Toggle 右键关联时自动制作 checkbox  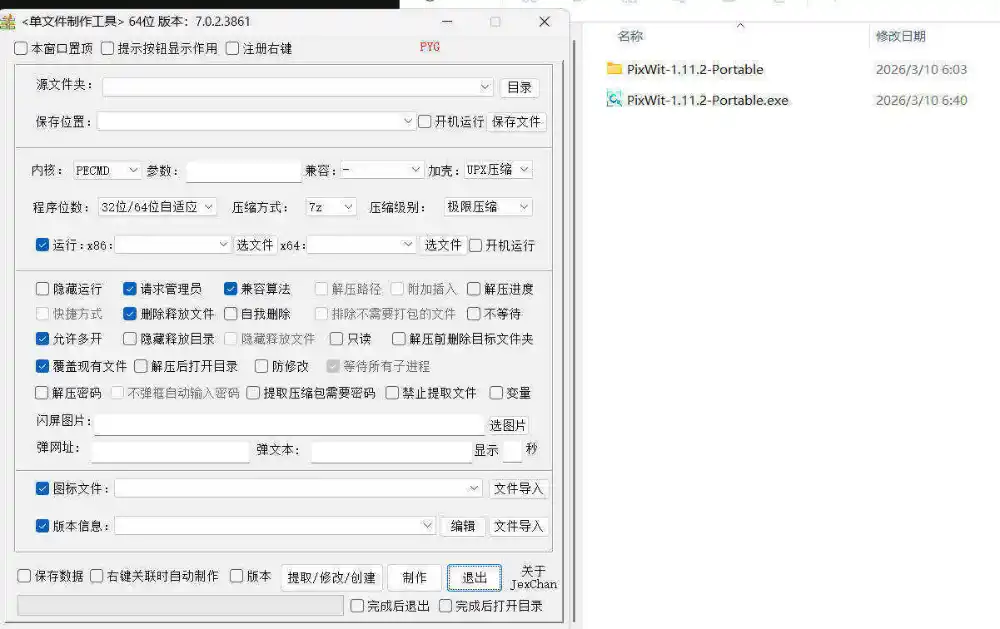(x=96, y=576)
